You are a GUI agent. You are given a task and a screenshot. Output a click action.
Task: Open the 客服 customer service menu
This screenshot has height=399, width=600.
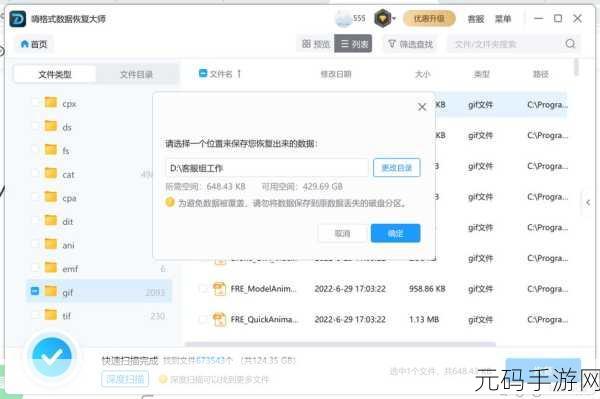click(476, 19)
